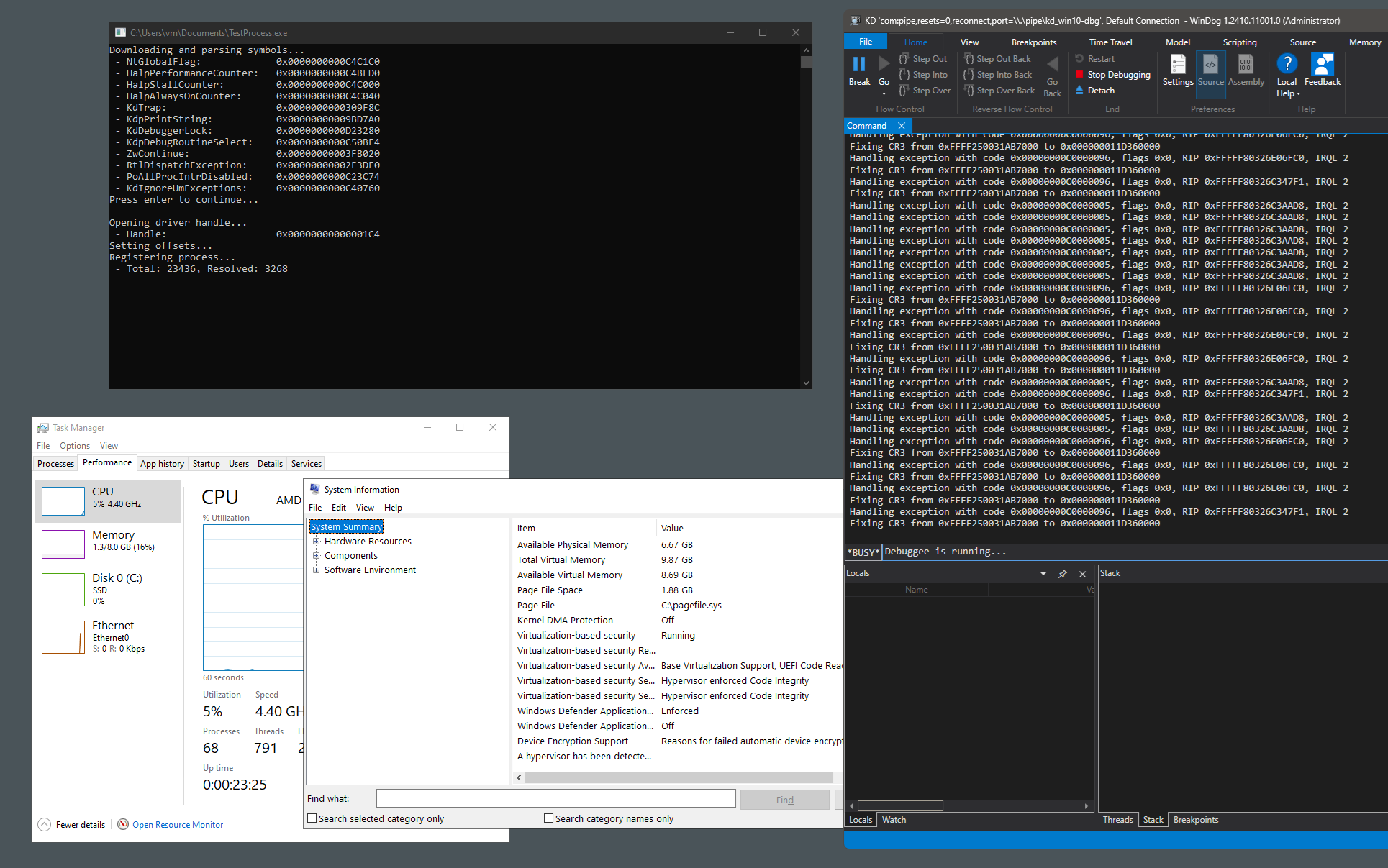The image size is (1388, 868).
Task: Open Resource Monitor icon link
Action: [x=124, y=824]
